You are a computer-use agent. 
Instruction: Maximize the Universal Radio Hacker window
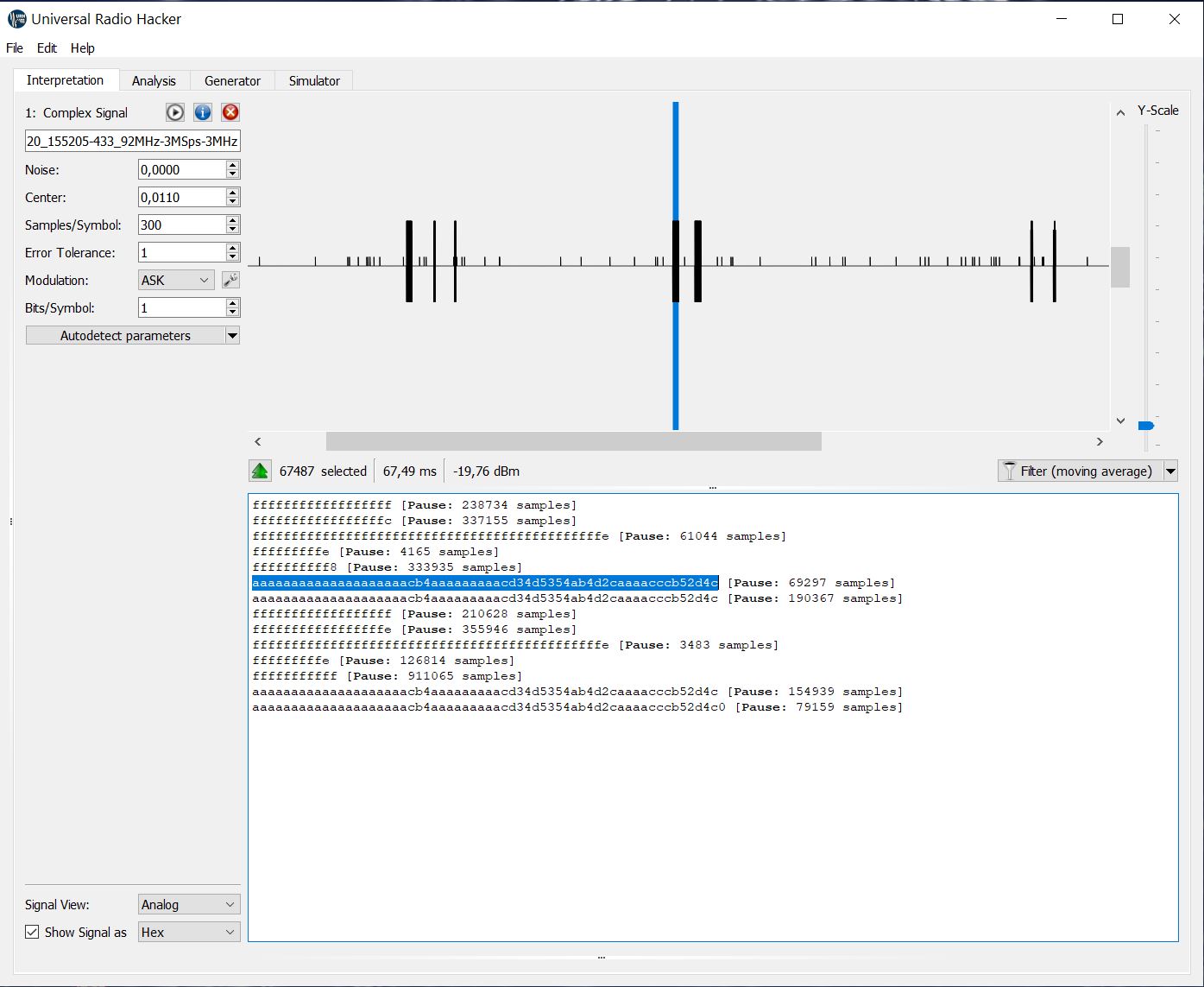coord(1118,19)
